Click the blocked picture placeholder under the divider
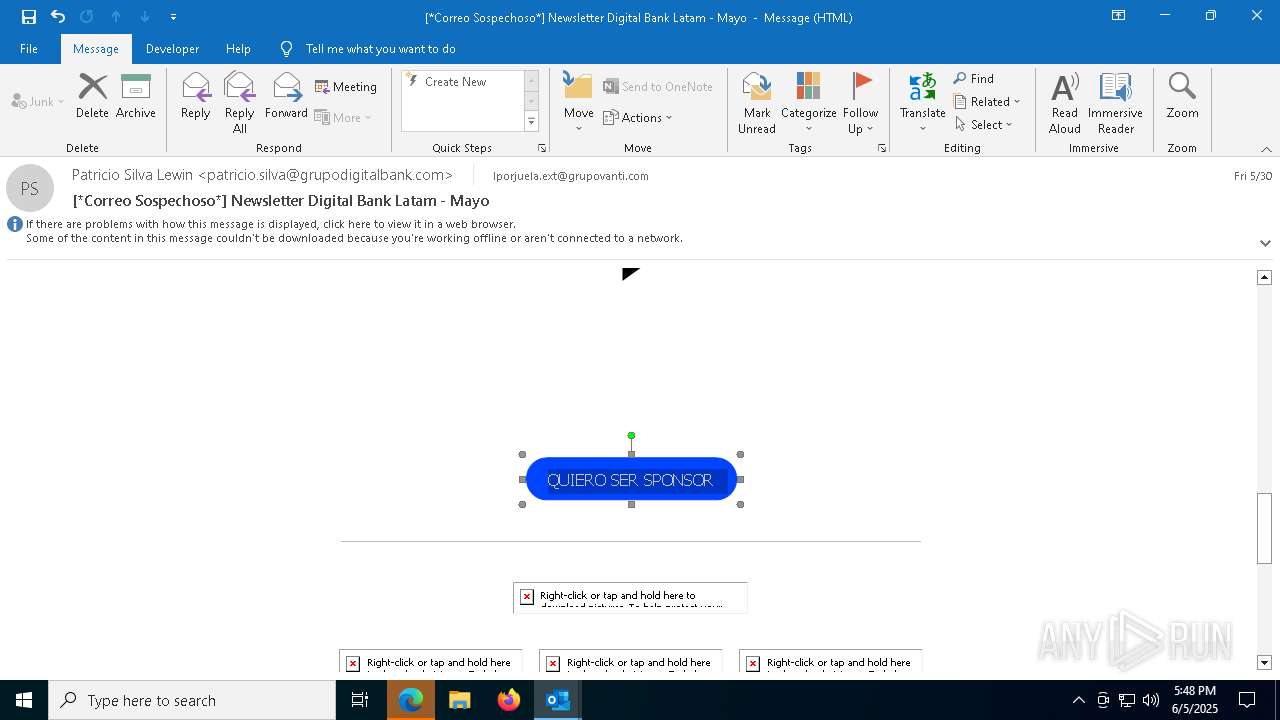This screenshot has width=1280, height=720. pyautogui.click(x=630, y=598)
